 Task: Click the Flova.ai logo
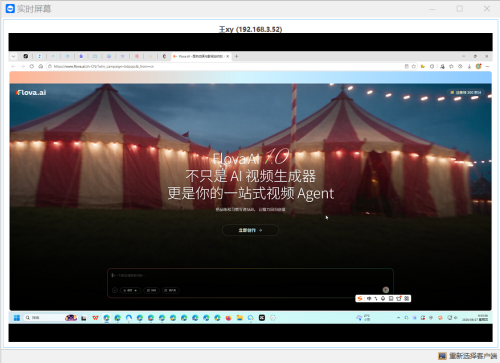[31, 92]
